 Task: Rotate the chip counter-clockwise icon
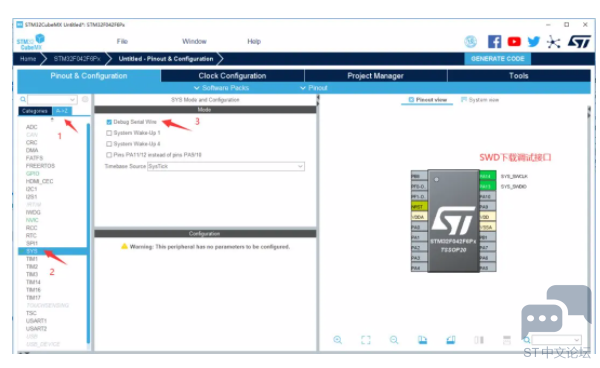coord(451,340)
